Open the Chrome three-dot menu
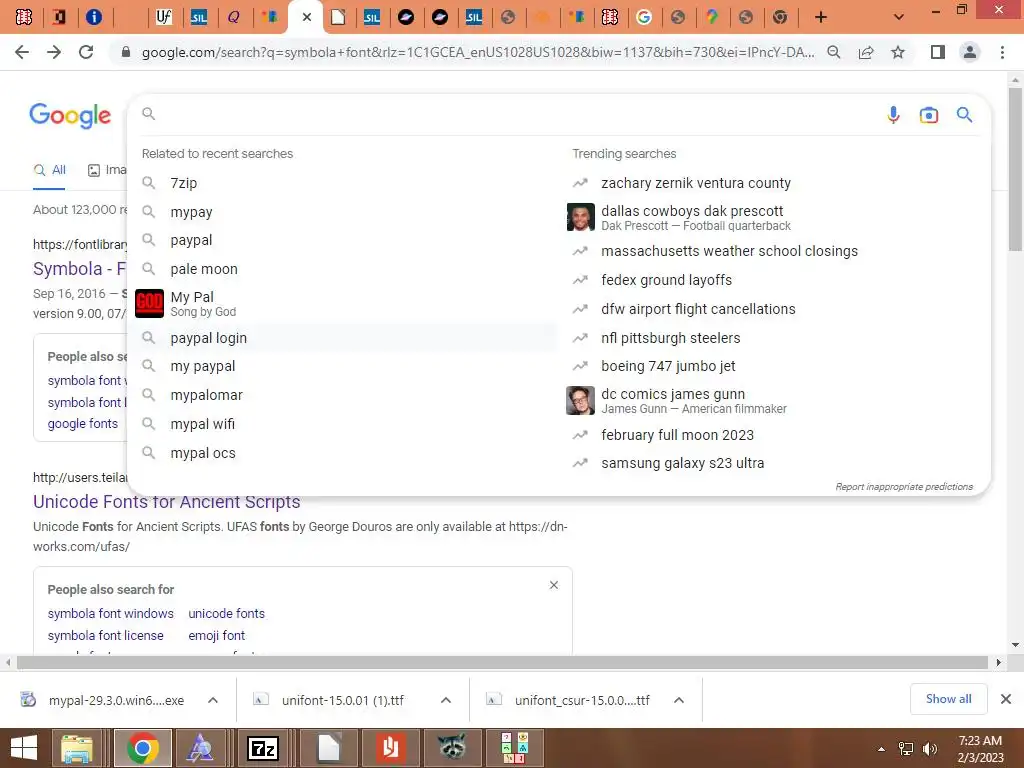The height and width of the screenshot is (768, 1024). click(1002, 52)
